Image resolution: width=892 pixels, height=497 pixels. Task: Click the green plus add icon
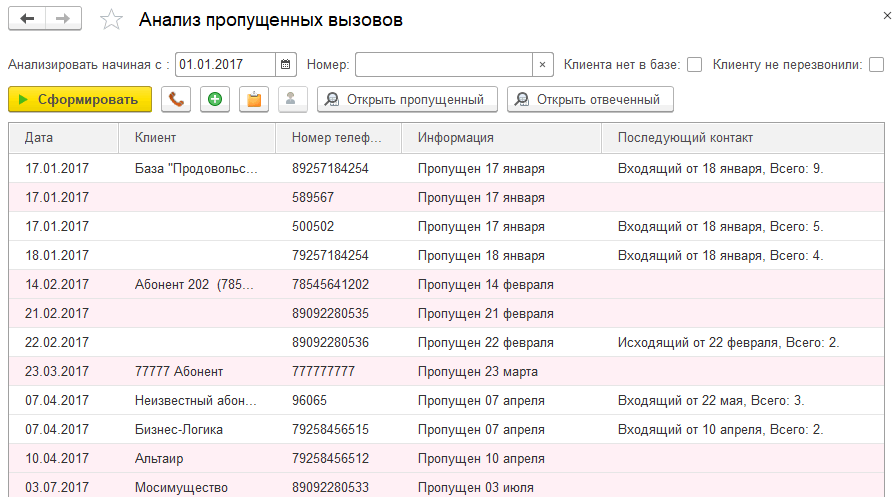click(x=215, y=99)
